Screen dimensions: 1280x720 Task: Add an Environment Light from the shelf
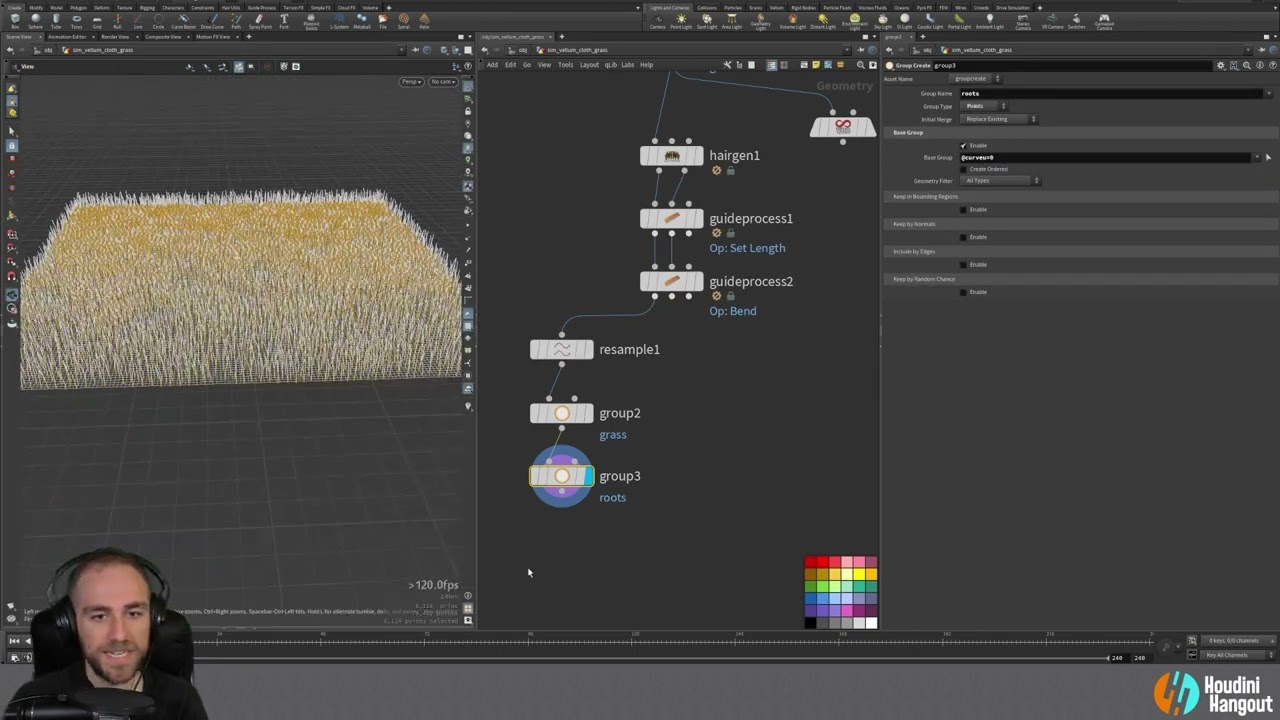(854, 21)
